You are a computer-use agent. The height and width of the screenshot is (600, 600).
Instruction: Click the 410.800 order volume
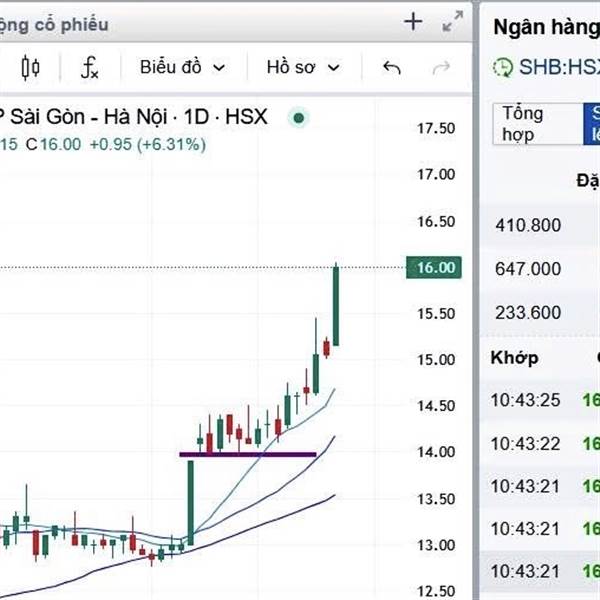tap(528, 225)
